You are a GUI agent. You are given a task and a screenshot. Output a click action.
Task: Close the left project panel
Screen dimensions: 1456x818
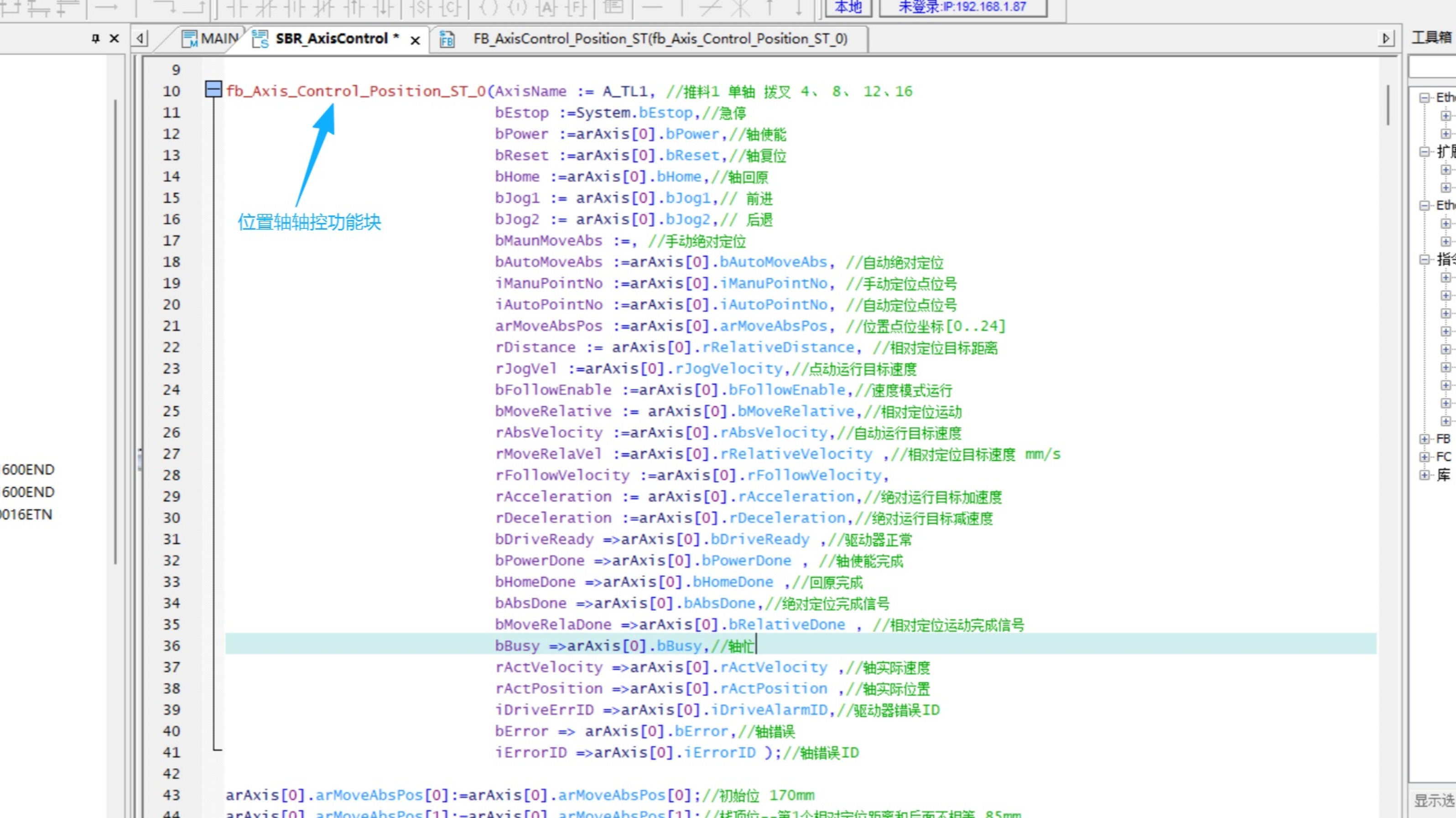pyautogui.click(x=114, y=38)
